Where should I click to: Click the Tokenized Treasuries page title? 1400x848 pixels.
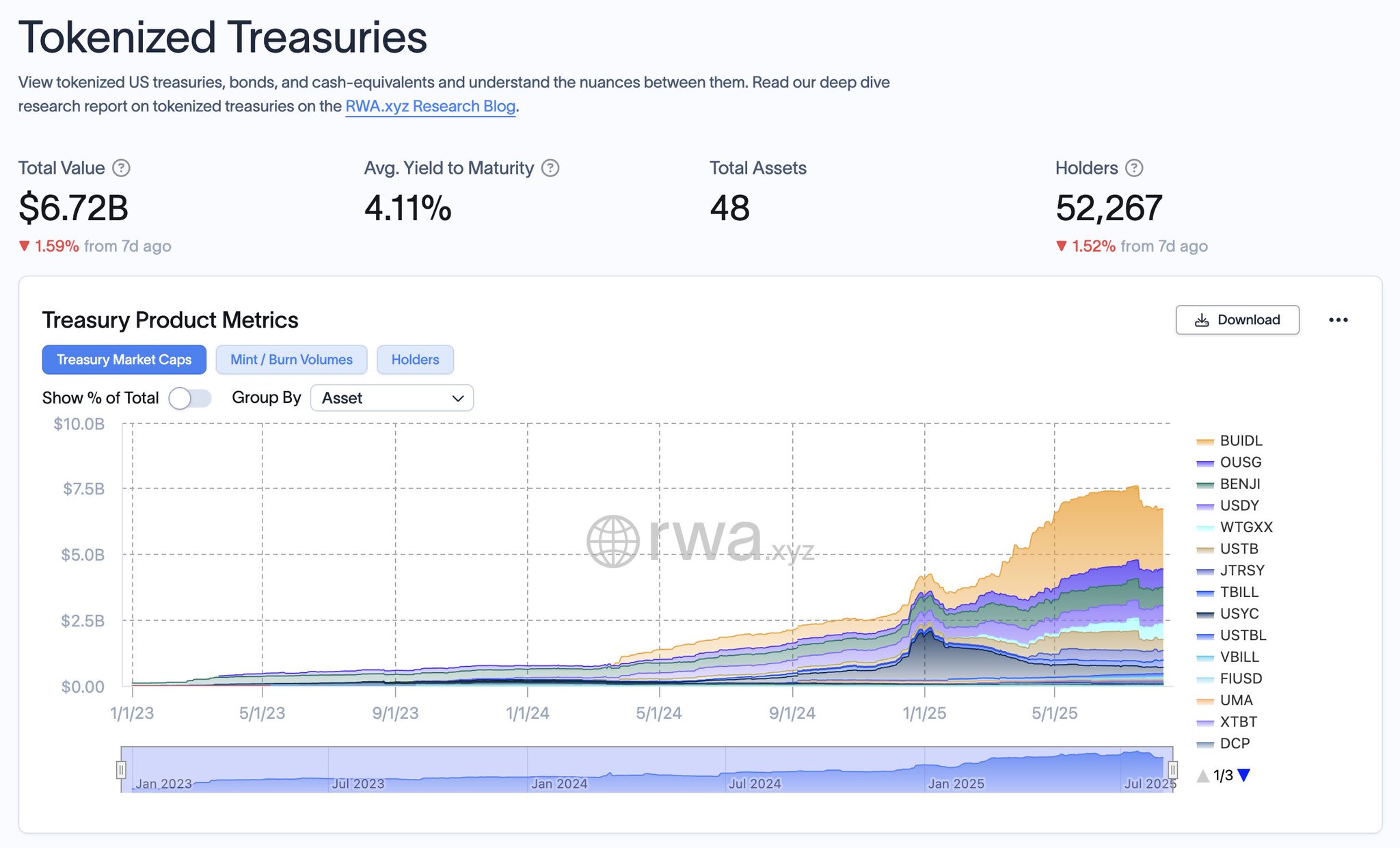[223, 37]
